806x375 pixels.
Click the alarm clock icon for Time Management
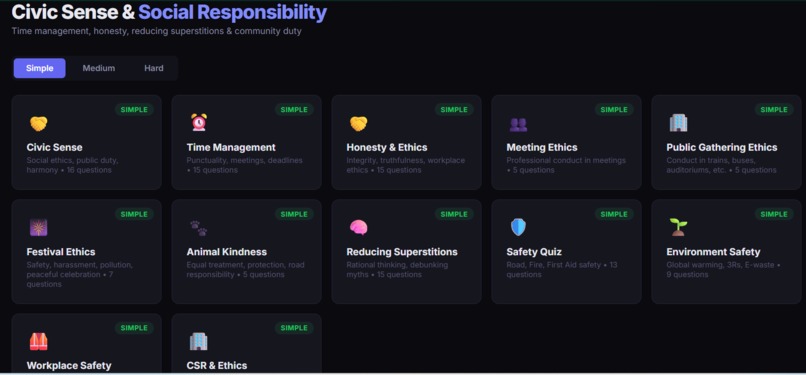point(199,122)
